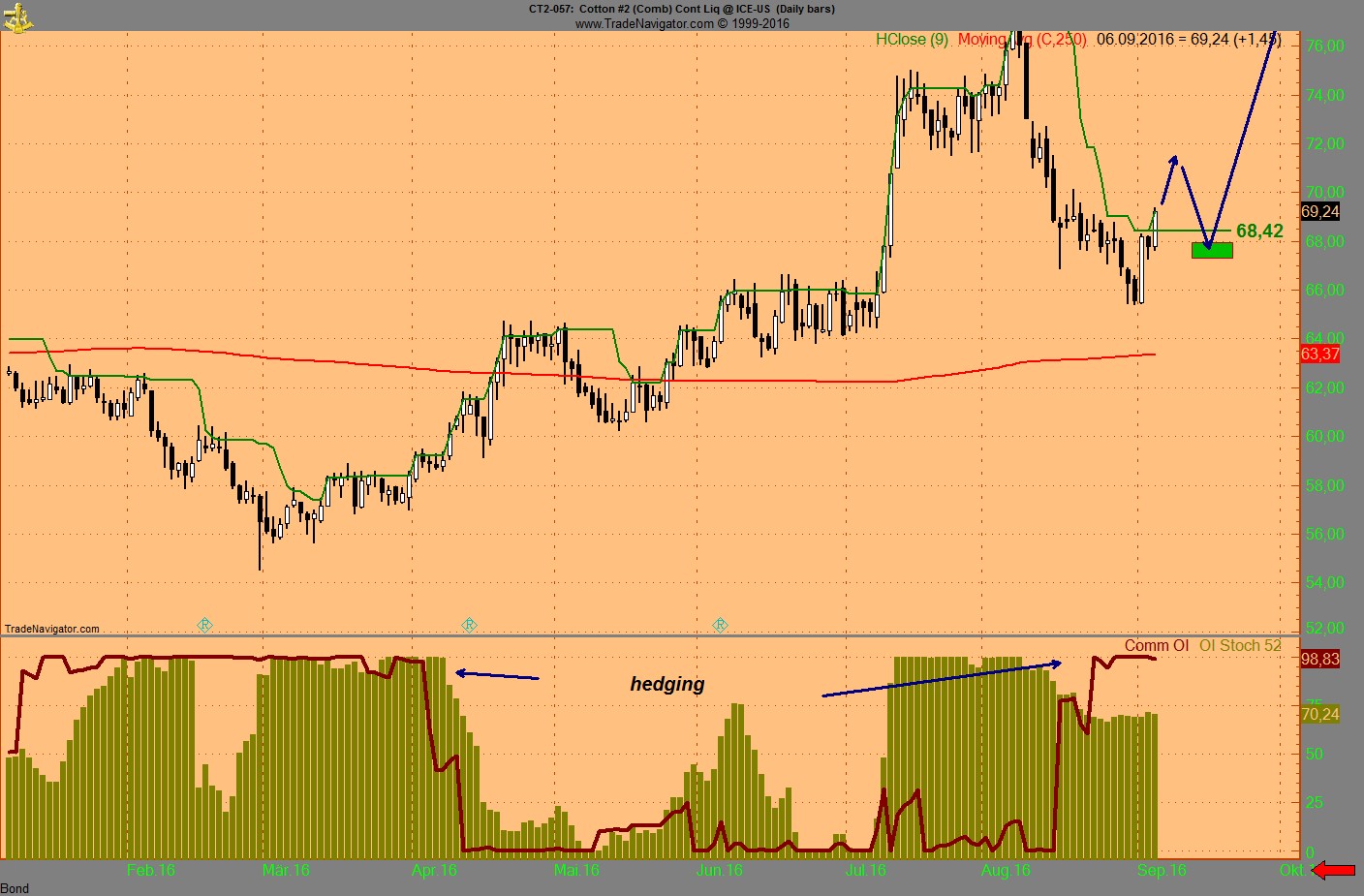This screenshot has height=896, width=1364.
Task: Click the red 63,37 moving average tag
Action: (1320, 355)
